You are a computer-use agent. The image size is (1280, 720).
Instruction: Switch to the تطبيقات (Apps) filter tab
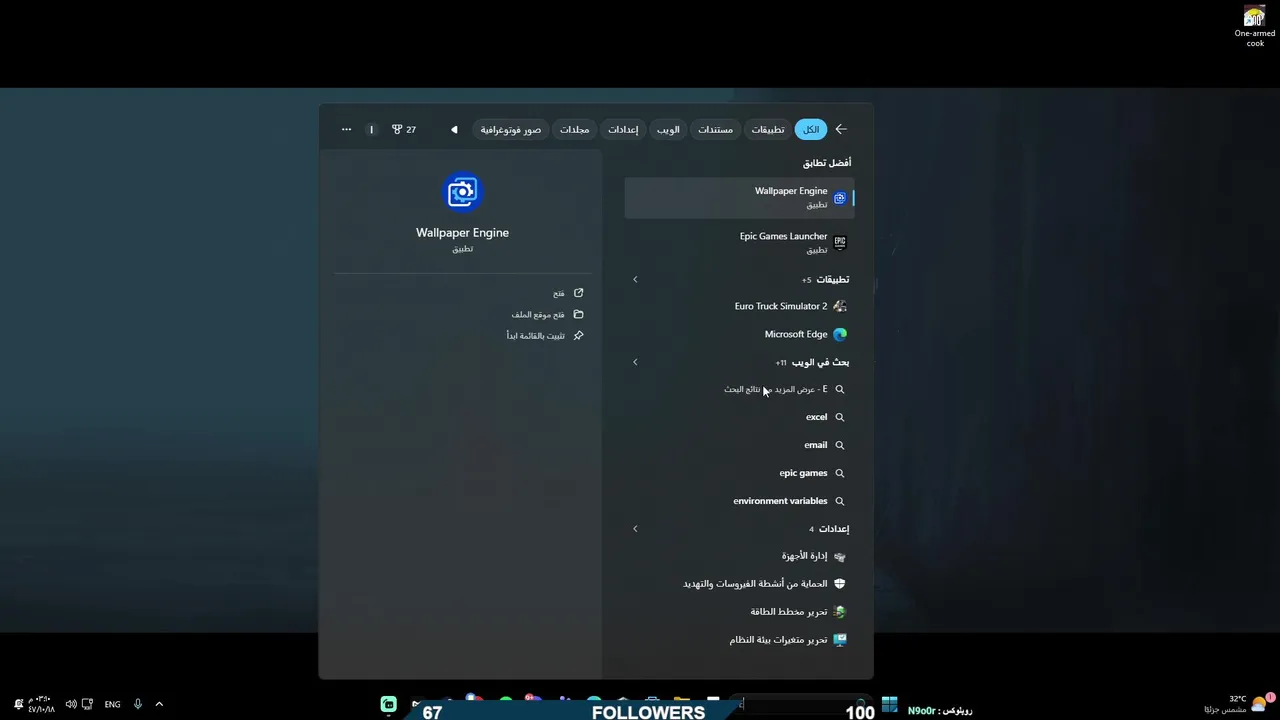(768, 129)
